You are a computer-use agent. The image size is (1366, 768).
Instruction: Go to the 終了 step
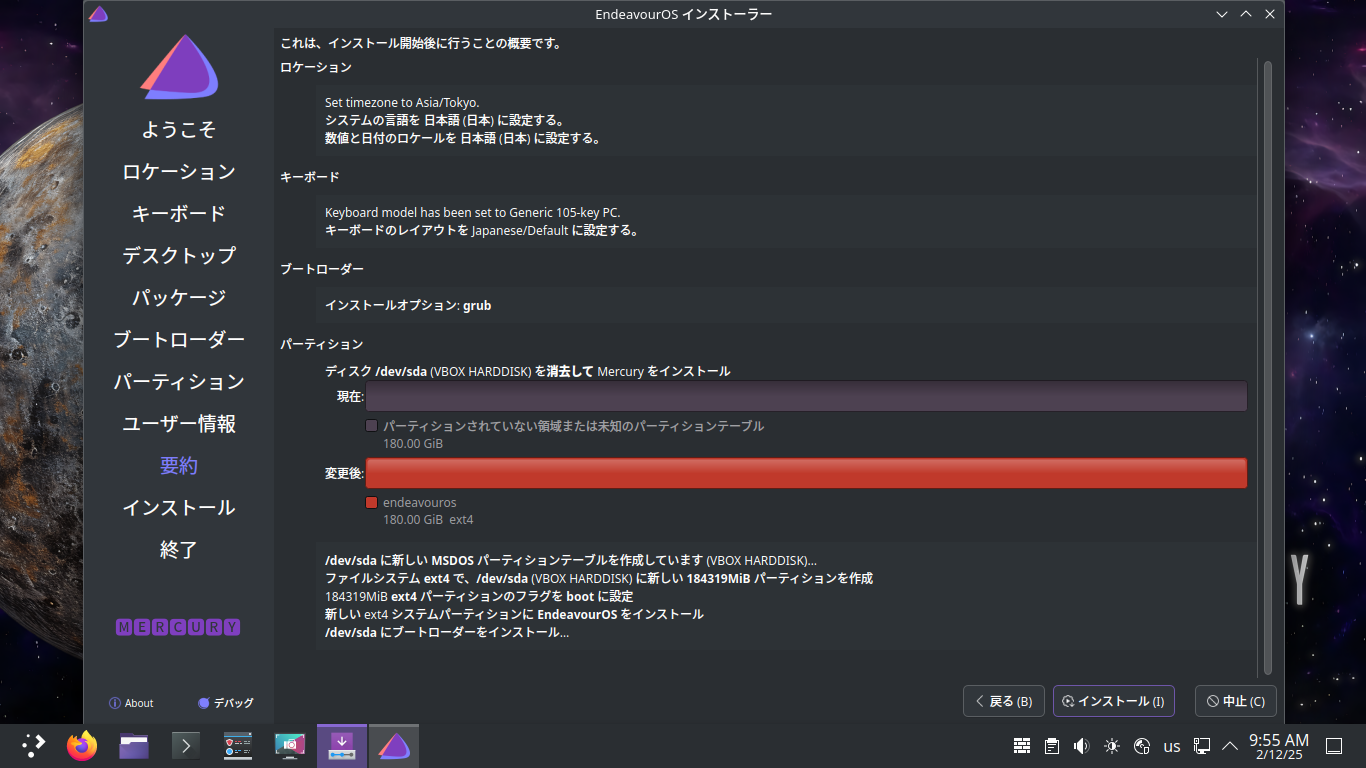(179, 550)
